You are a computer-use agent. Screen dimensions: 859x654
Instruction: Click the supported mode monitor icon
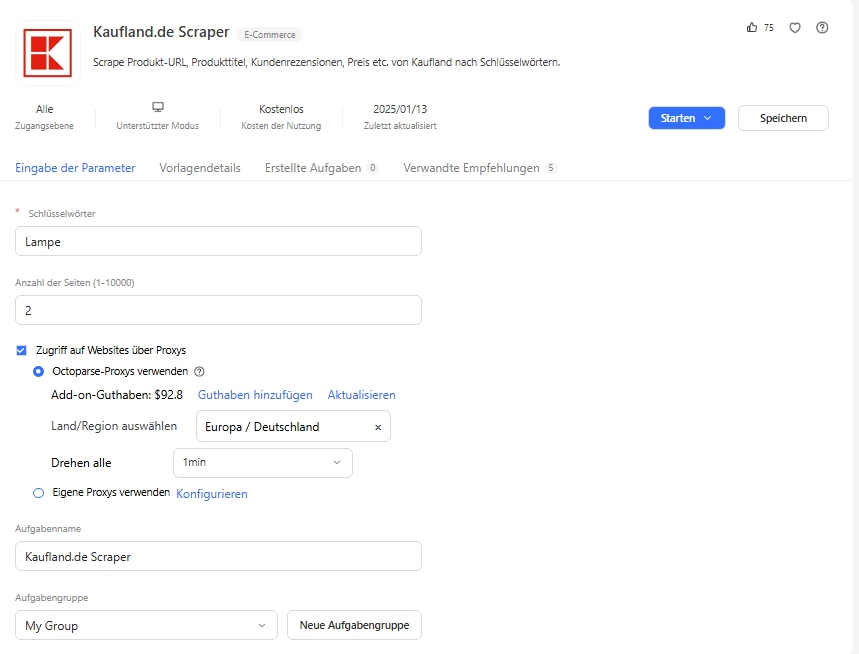(x=158, y=107)
